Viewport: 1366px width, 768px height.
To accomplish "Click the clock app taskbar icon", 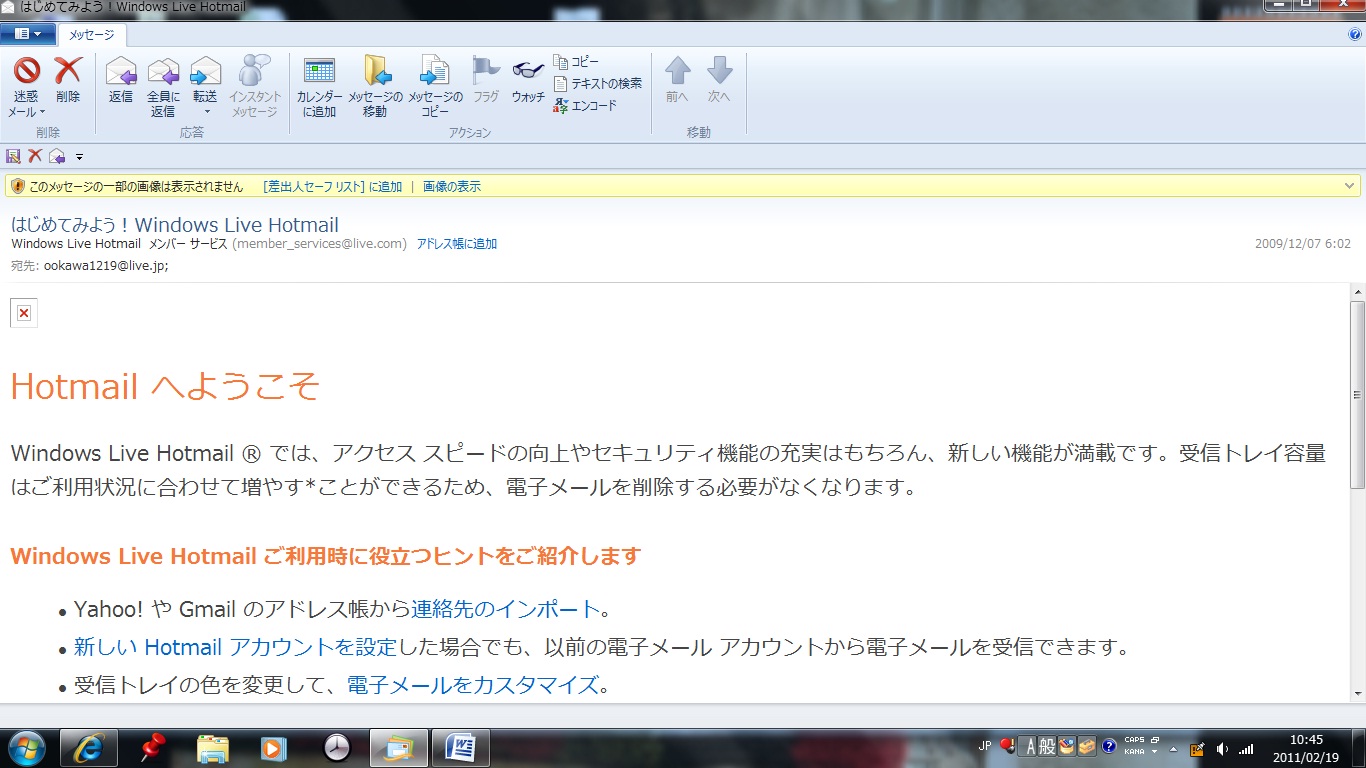I will point(337,747).
